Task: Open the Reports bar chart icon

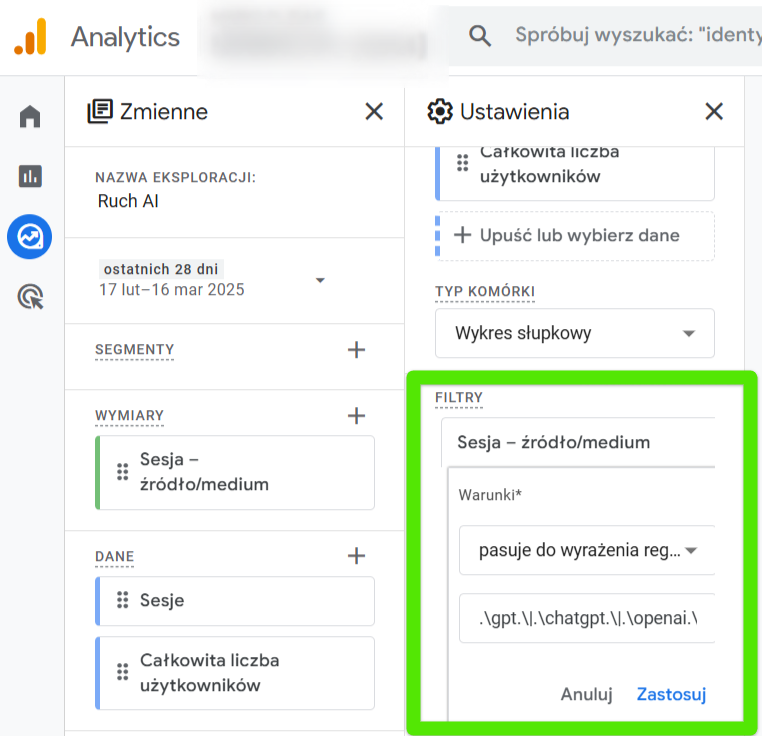Action: click(30, 177)
